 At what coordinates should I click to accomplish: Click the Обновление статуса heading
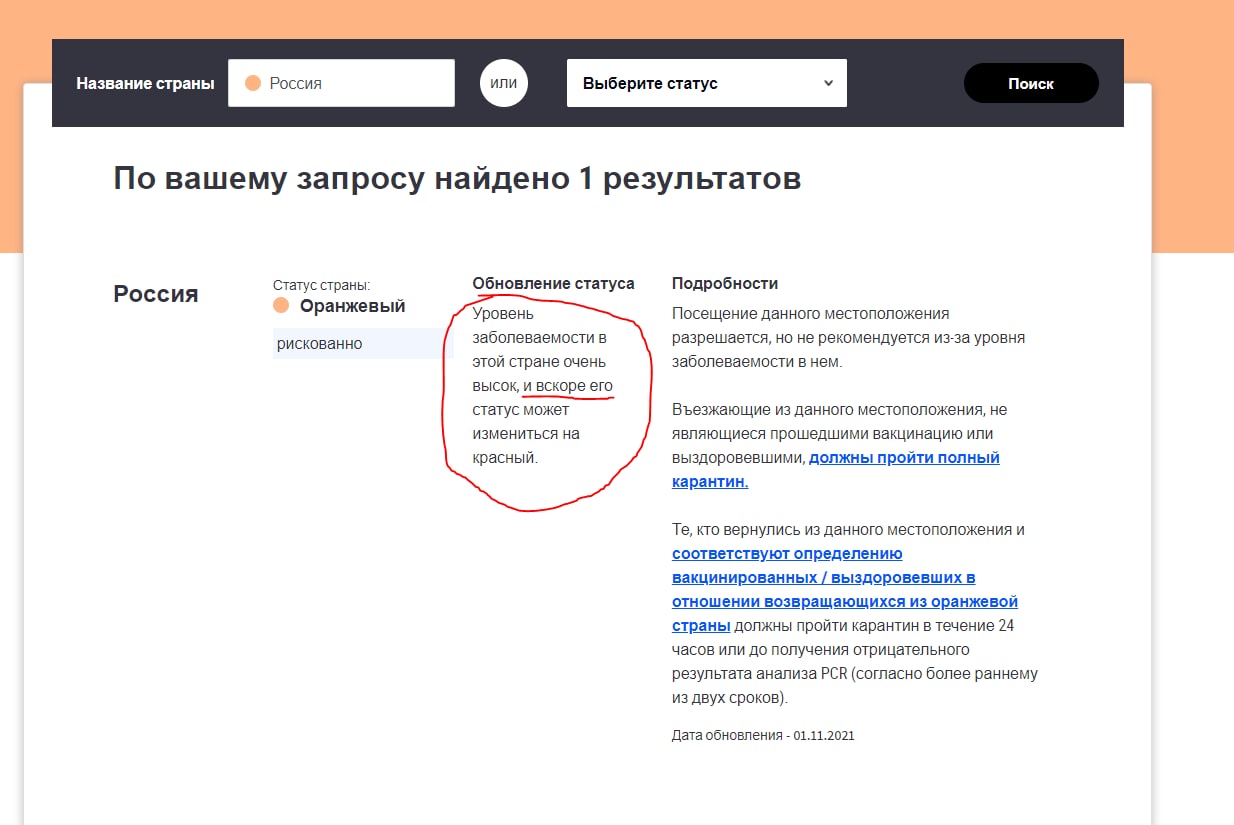click(x=553, y=284)
